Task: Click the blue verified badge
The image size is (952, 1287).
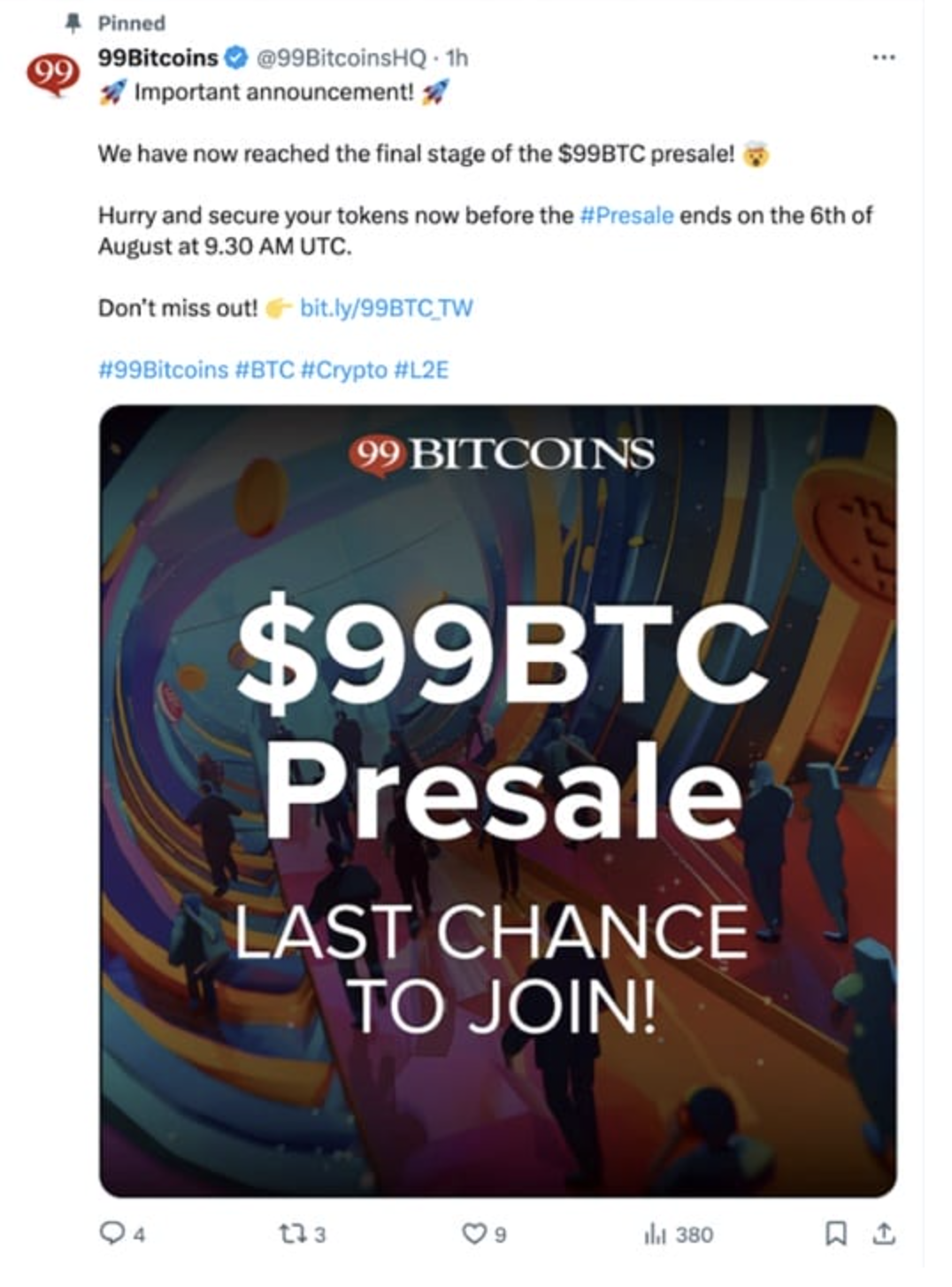Action: tap(236, 58)
